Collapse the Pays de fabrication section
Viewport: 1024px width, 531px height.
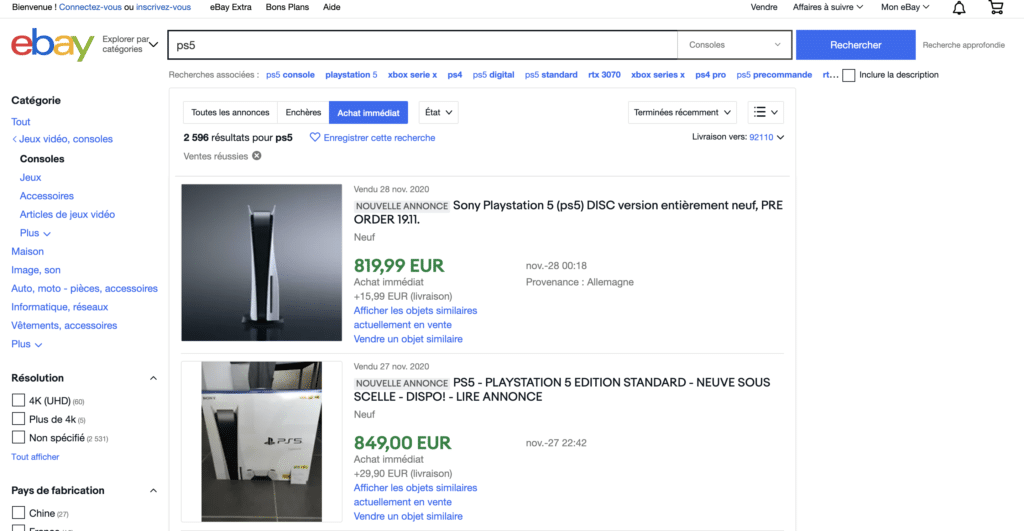click(x=153, y=491)
